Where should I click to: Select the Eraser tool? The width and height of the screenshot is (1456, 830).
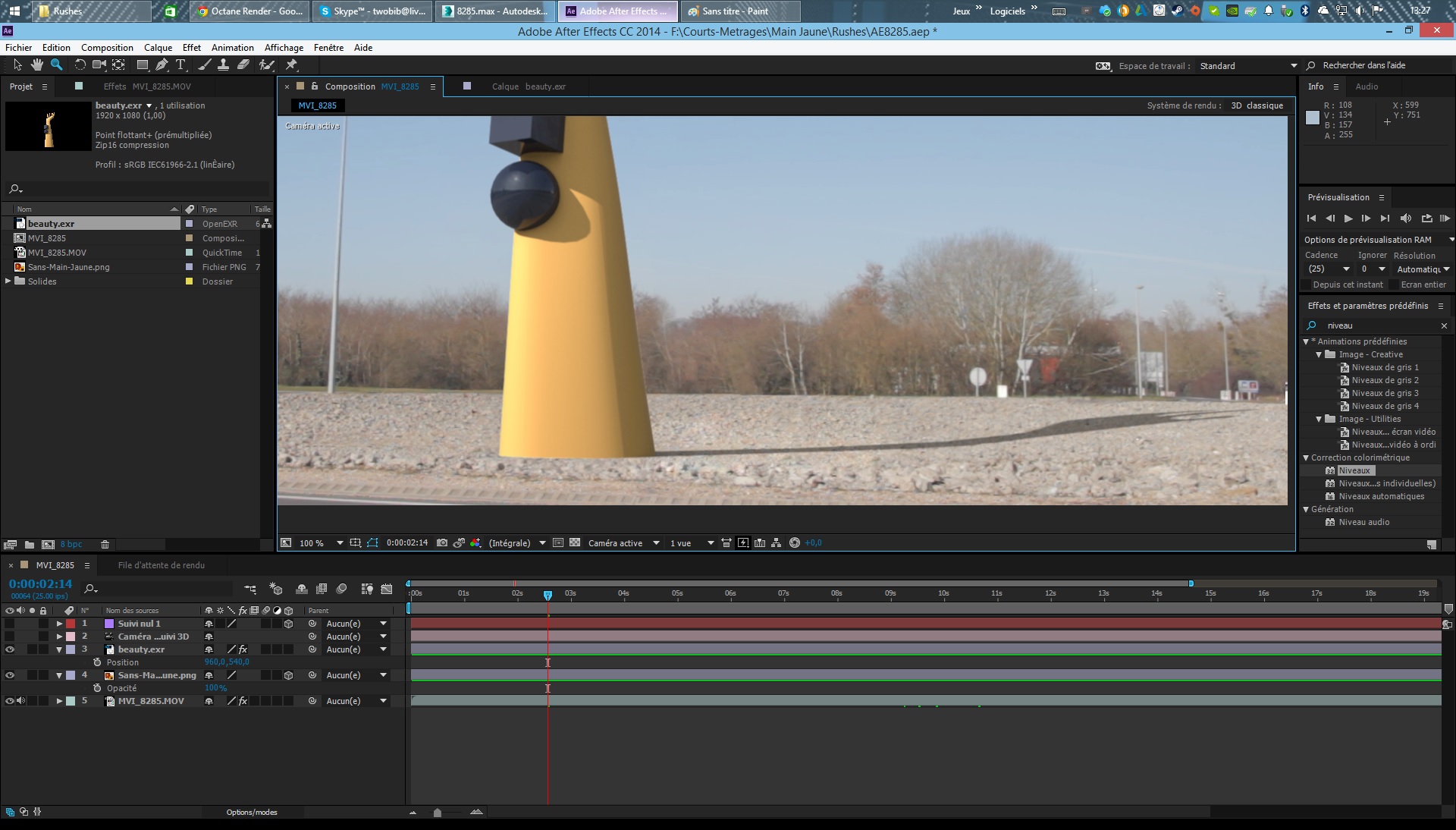243,65
